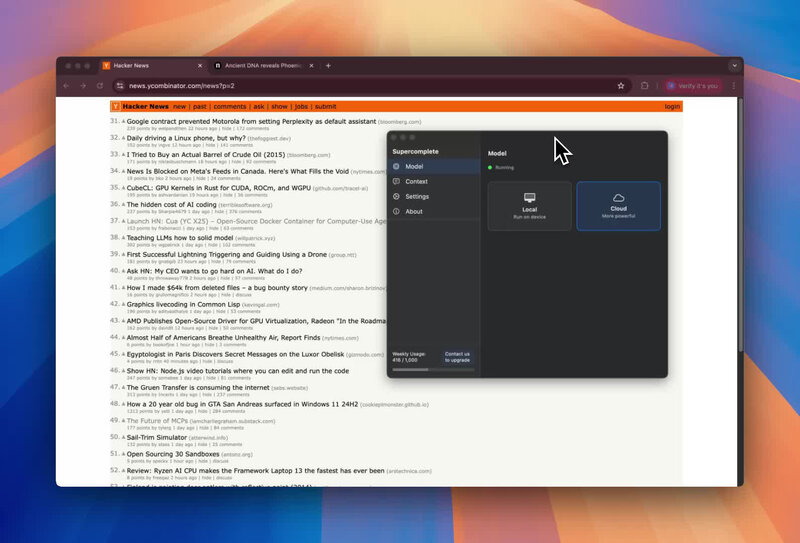Screen dimensions: 800x543
Task: Click the weekly usage progress bar
Action: click(433, 369)
